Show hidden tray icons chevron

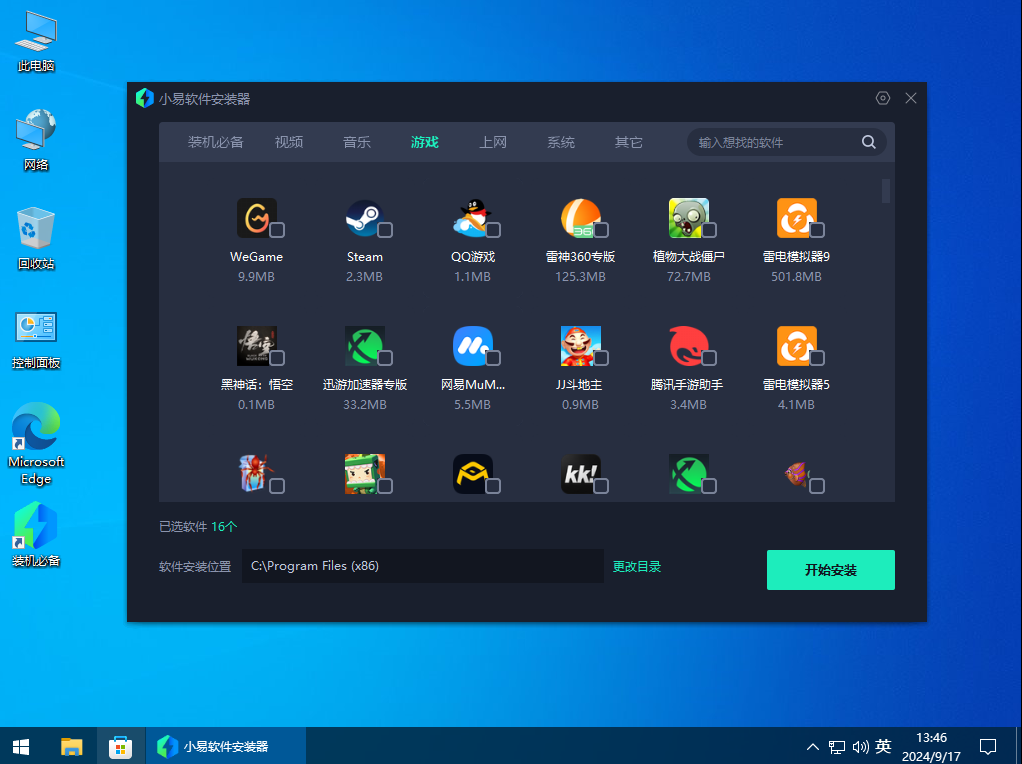tap(813, 746)
